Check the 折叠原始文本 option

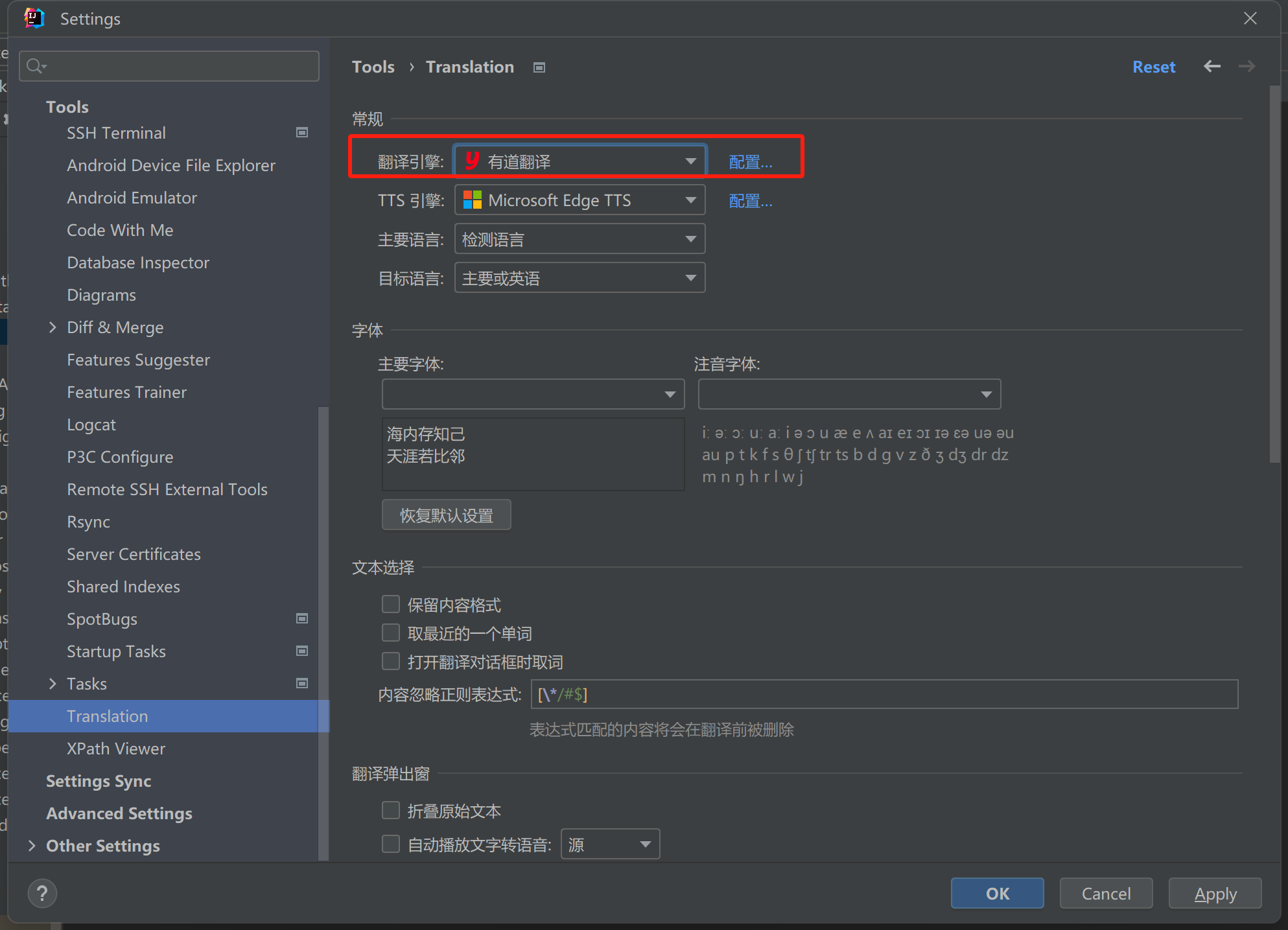pyautogui.click(x=391, y=811)
